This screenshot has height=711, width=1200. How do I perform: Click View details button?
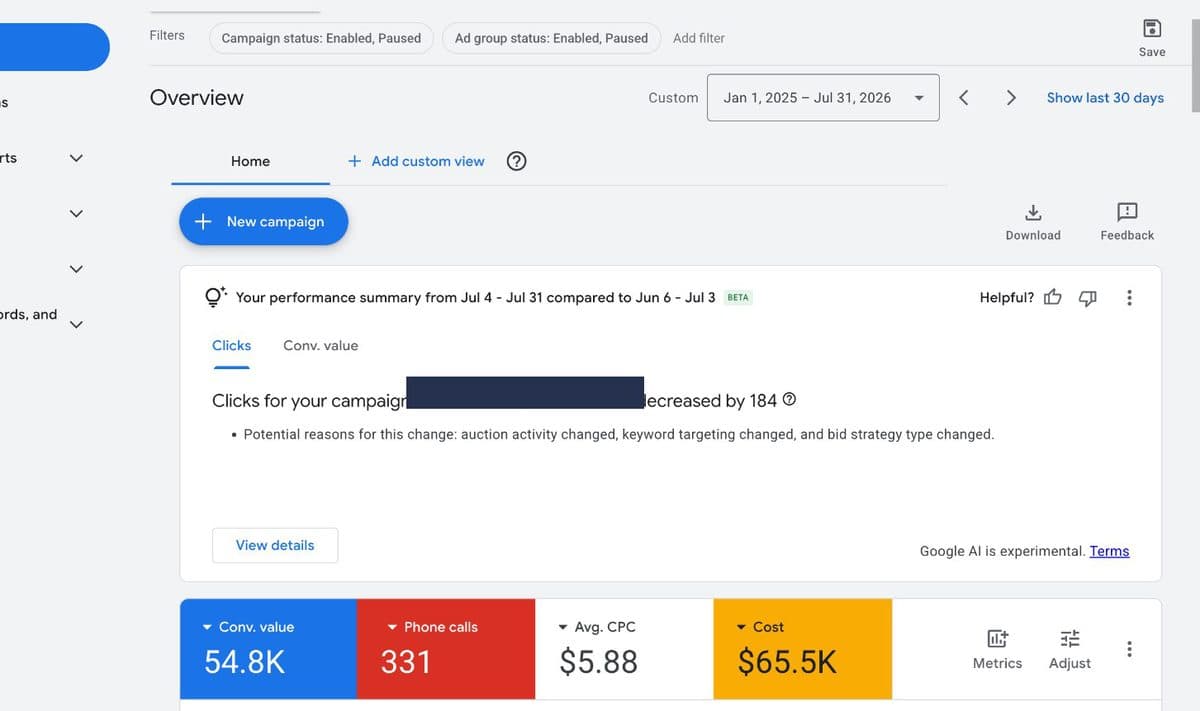pyautogui.click(x=275, y=545)
